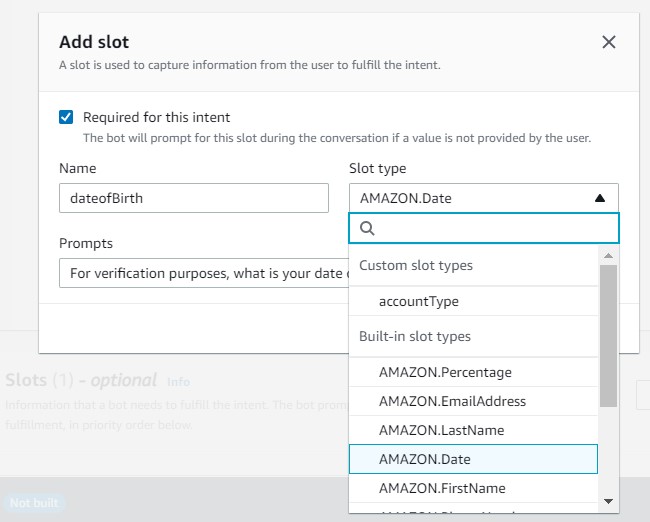The height and width of the screenshot is (522, 650).
Task: Select the highlighted AMAZON.Date option
Action: point(473,459)
